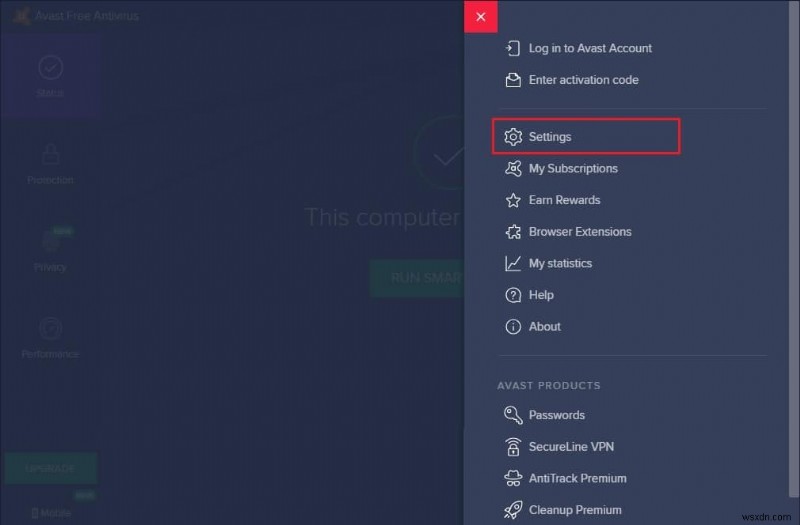Viewport: 800px width, 525px height.
Task: Click the Privacy icon in sidebar
Action: point(51,240)
